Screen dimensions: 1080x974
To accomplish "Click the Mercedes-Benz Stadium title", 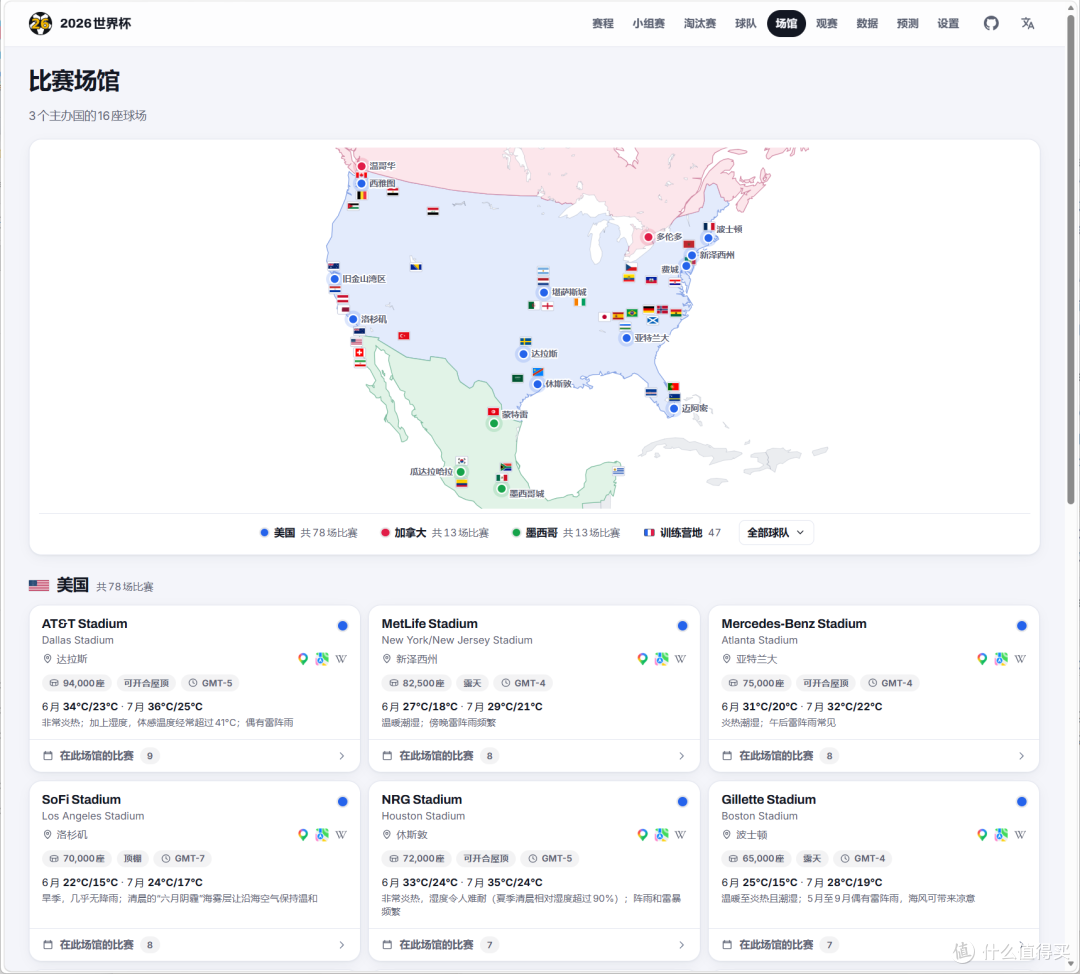I will tap(793, 624).
